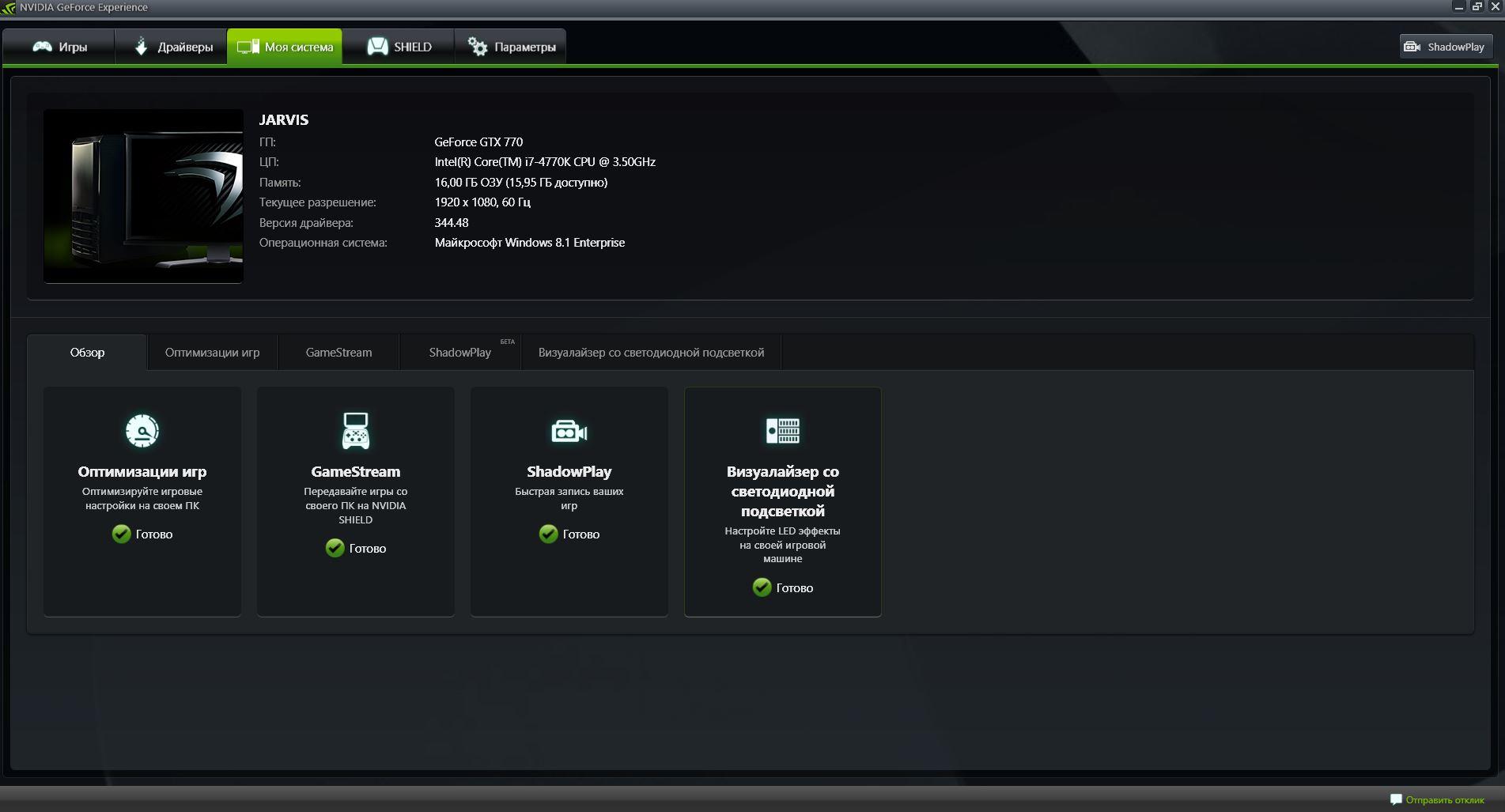This screenshot has height=812, width=1505.
Task: Select the Моя система tab
Action: (285, 47)
